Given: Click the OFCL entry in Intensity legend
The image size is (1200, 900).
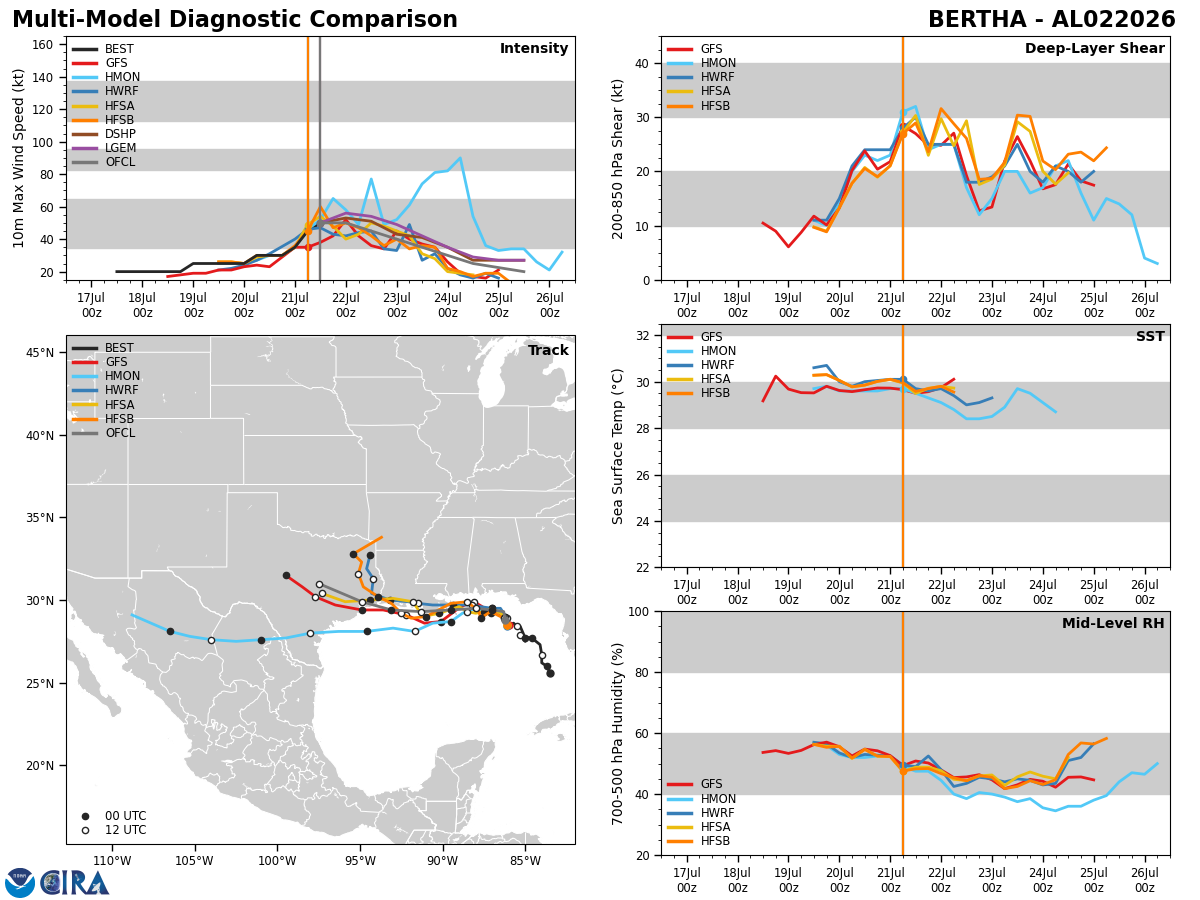Looking at the screenshot, I should tap(104, 162).
